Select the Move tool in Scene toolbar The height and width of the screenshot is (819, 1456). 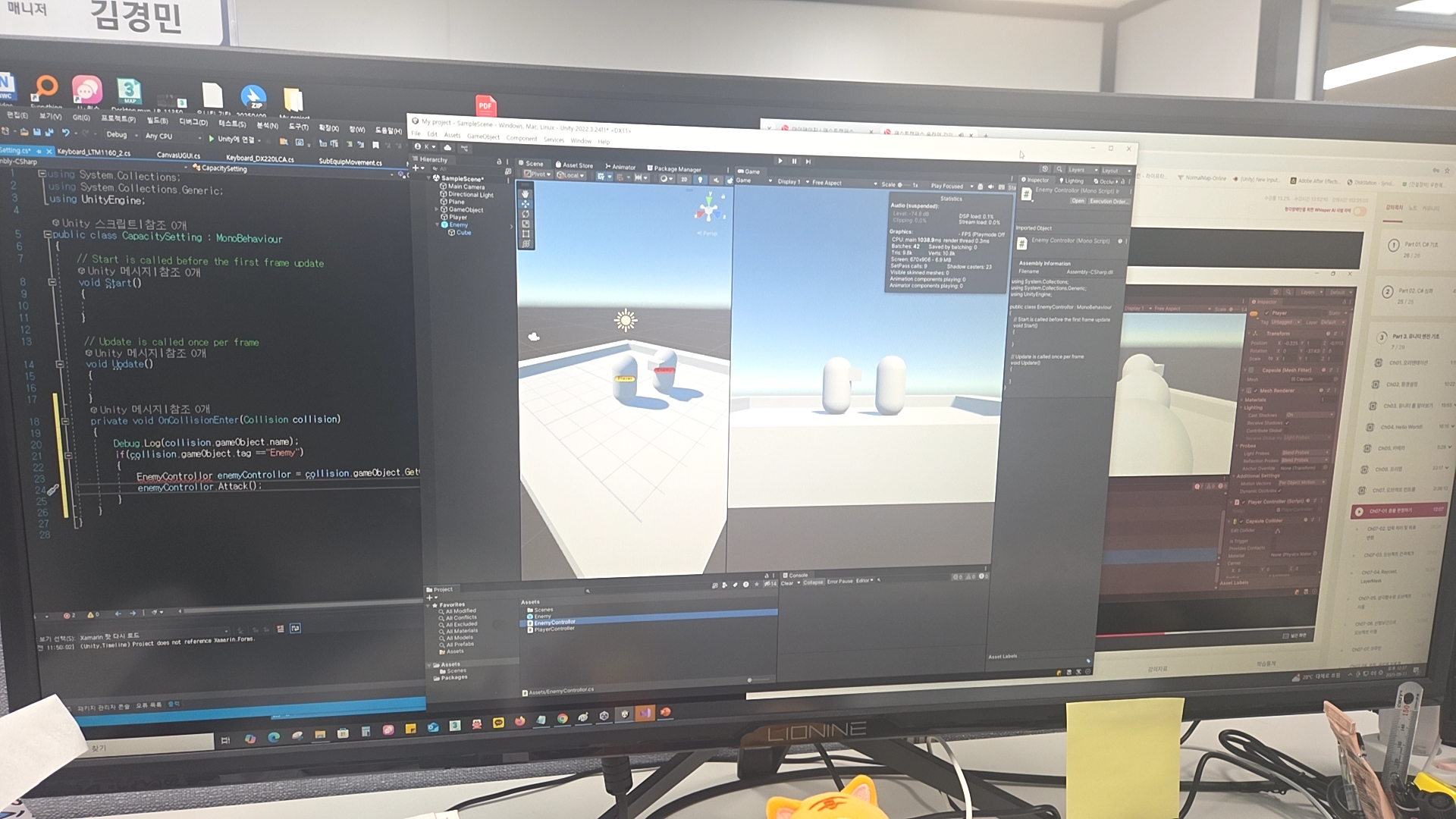525,204
